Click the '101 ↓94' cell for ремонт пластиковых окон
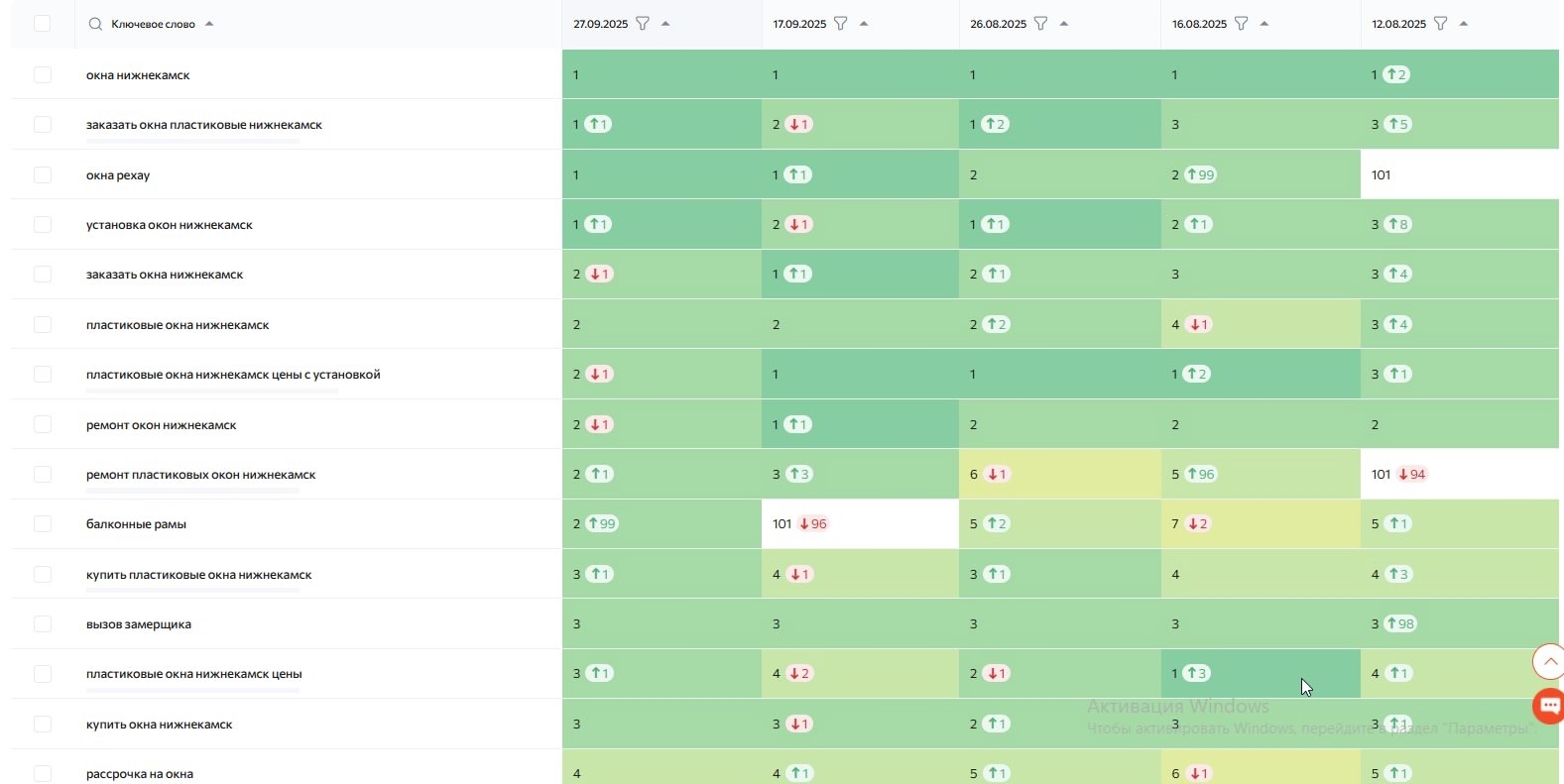 [x=1460, y=474]
